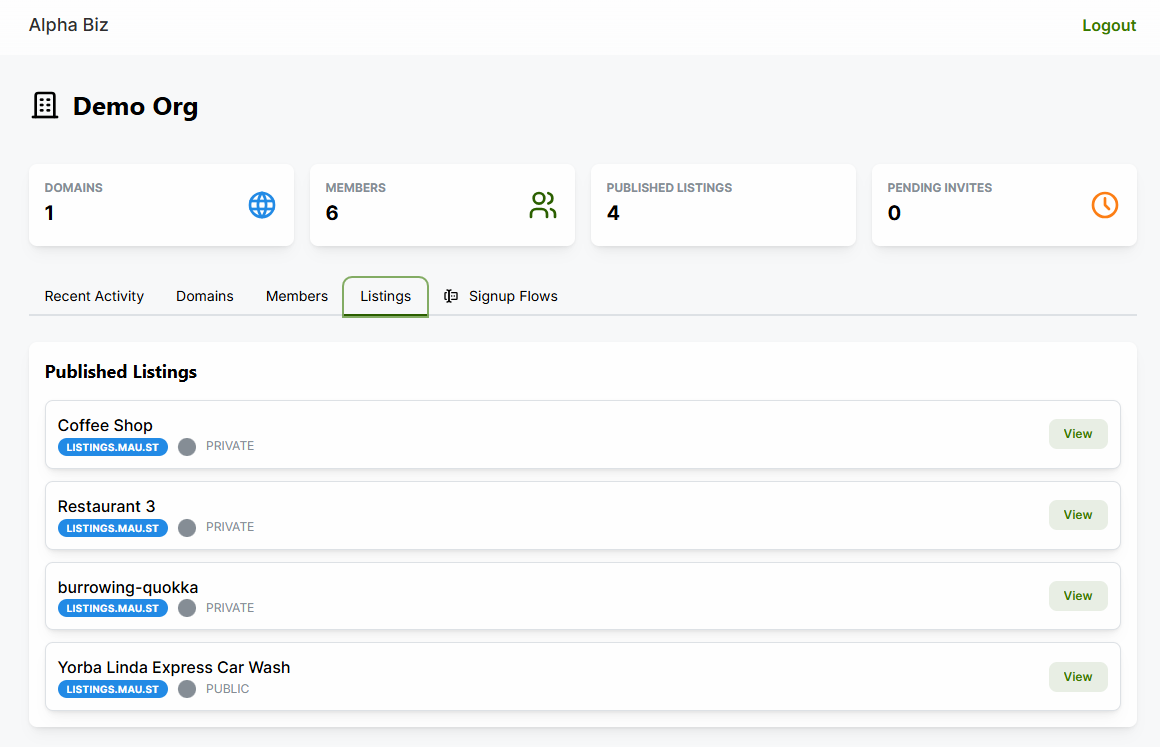
Task: View the Coffee Shop listing
Action: click(x=1078, y=434)
